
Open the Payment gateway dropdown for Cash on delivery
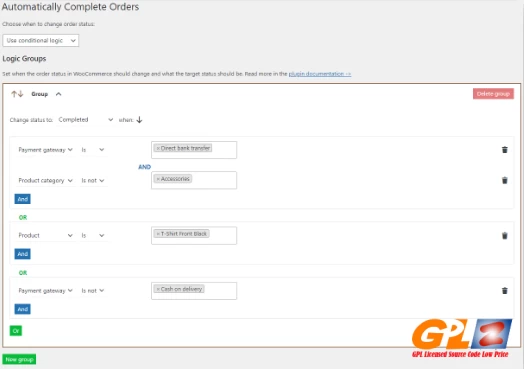point(45,291)
